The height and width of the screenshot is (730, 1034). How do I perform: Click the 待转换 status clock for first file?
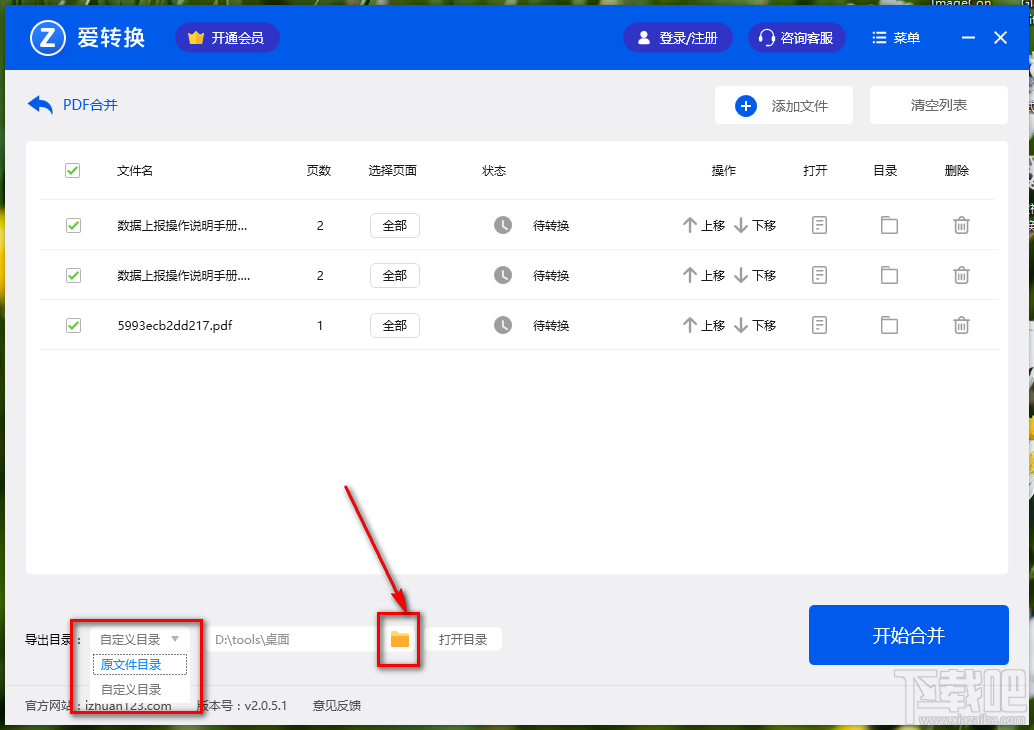coord(503,225)
